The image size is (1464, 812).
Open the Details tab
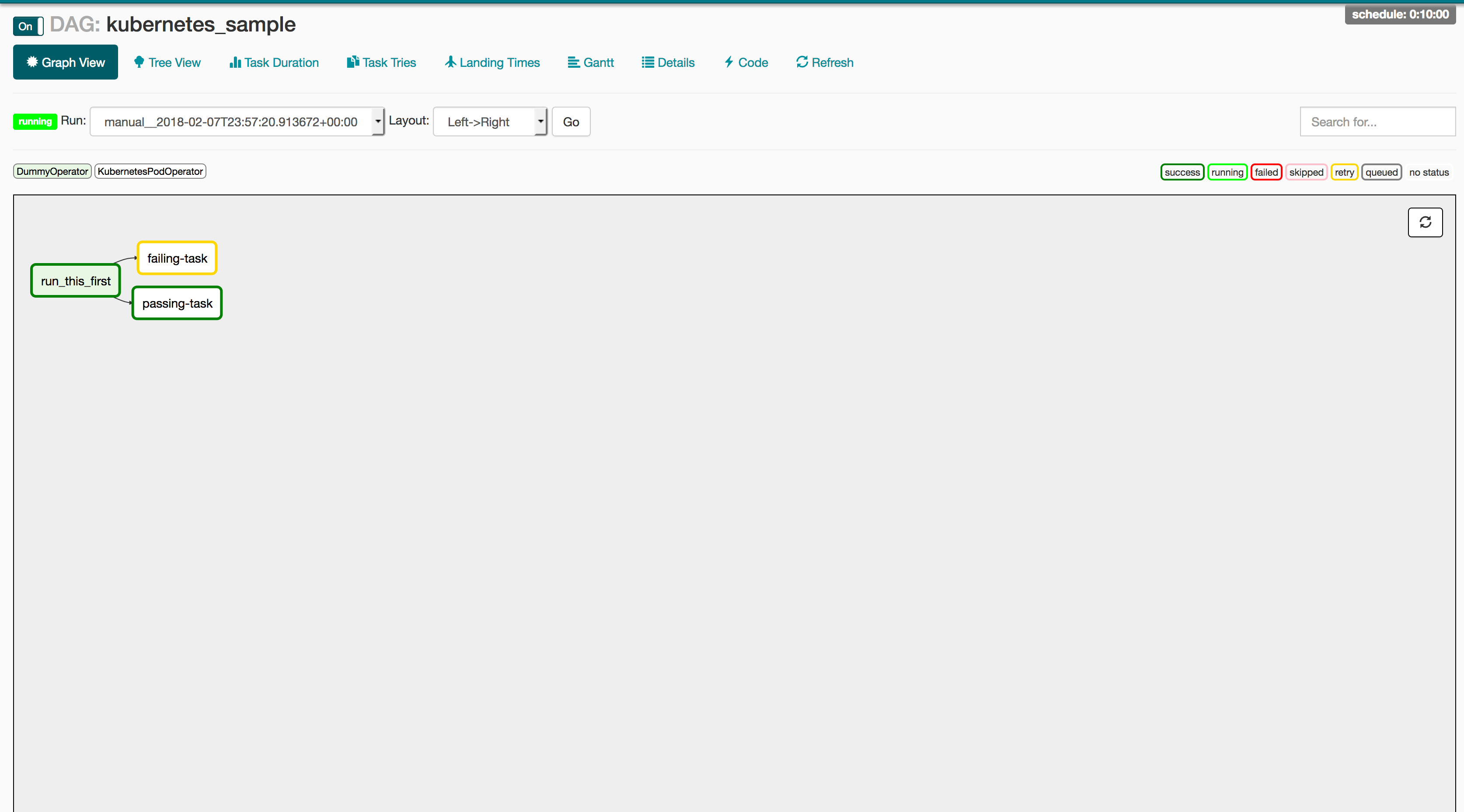point(668,62)
